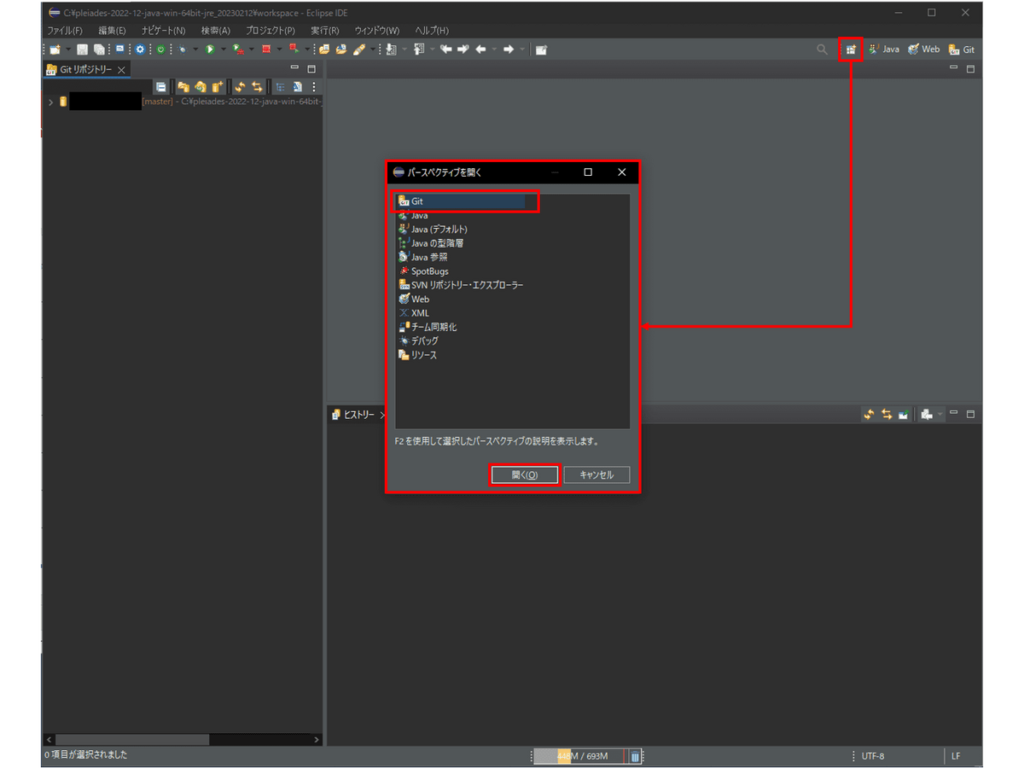
Task: Click the green circular power toolbar icon
Action: 160,50
